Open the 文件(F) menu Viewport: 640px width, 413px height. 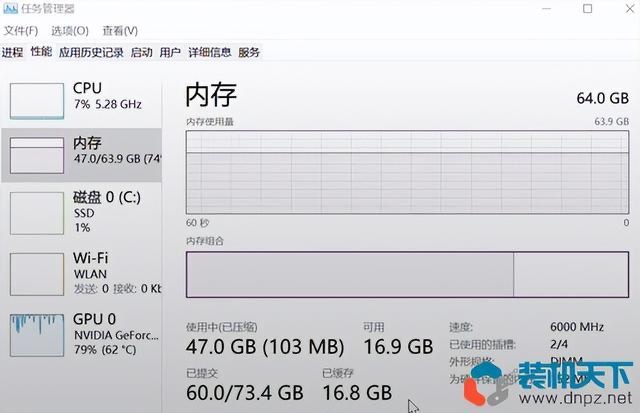[x=20, y=31]
